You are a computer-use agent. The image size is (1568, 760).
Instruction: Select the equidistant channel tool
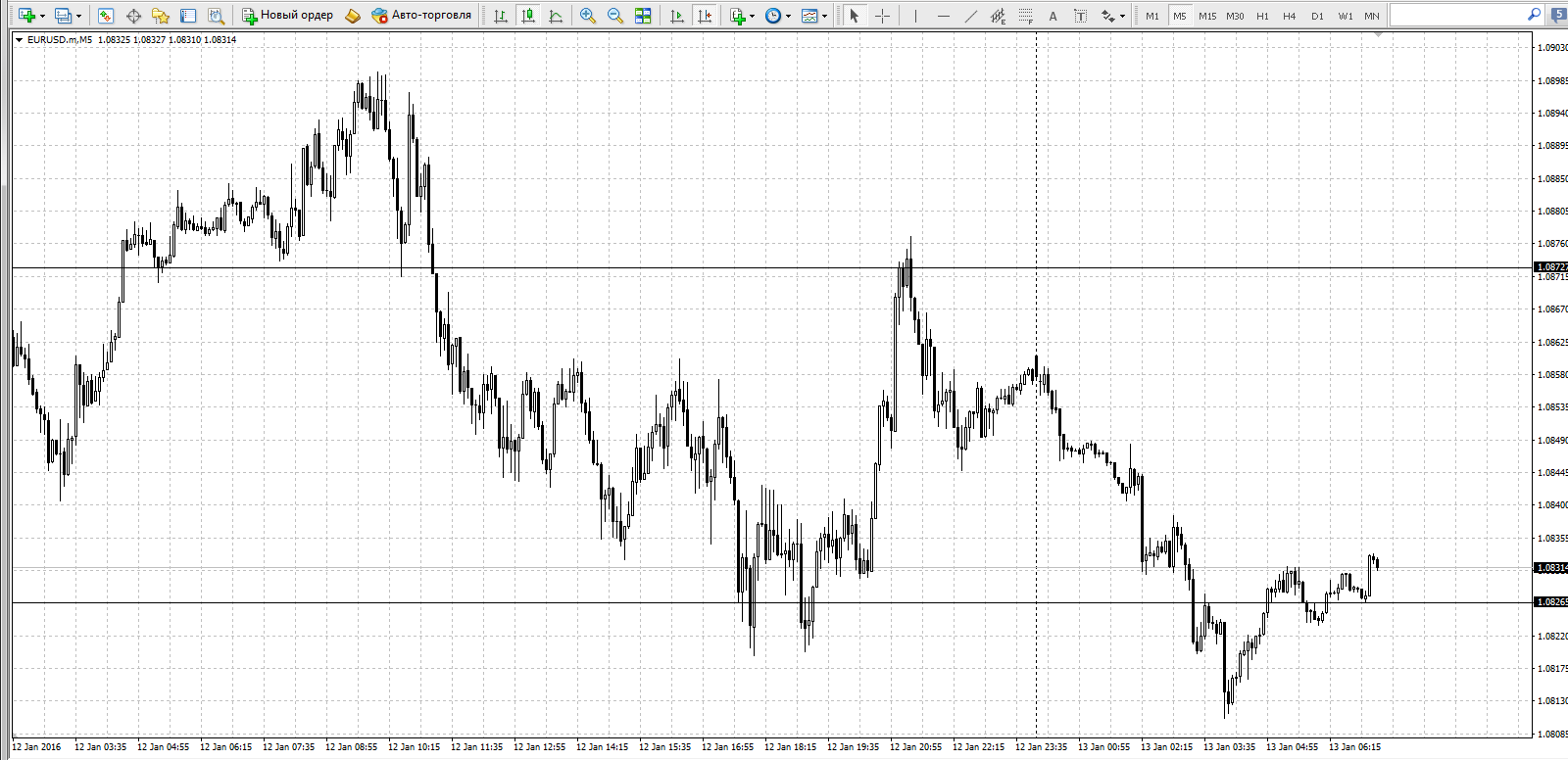coord(998,16)
